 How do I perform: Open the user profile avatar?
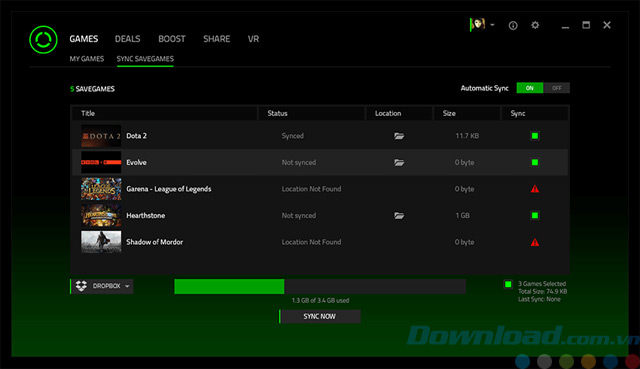pyautogui.click(x=477, y=24)
